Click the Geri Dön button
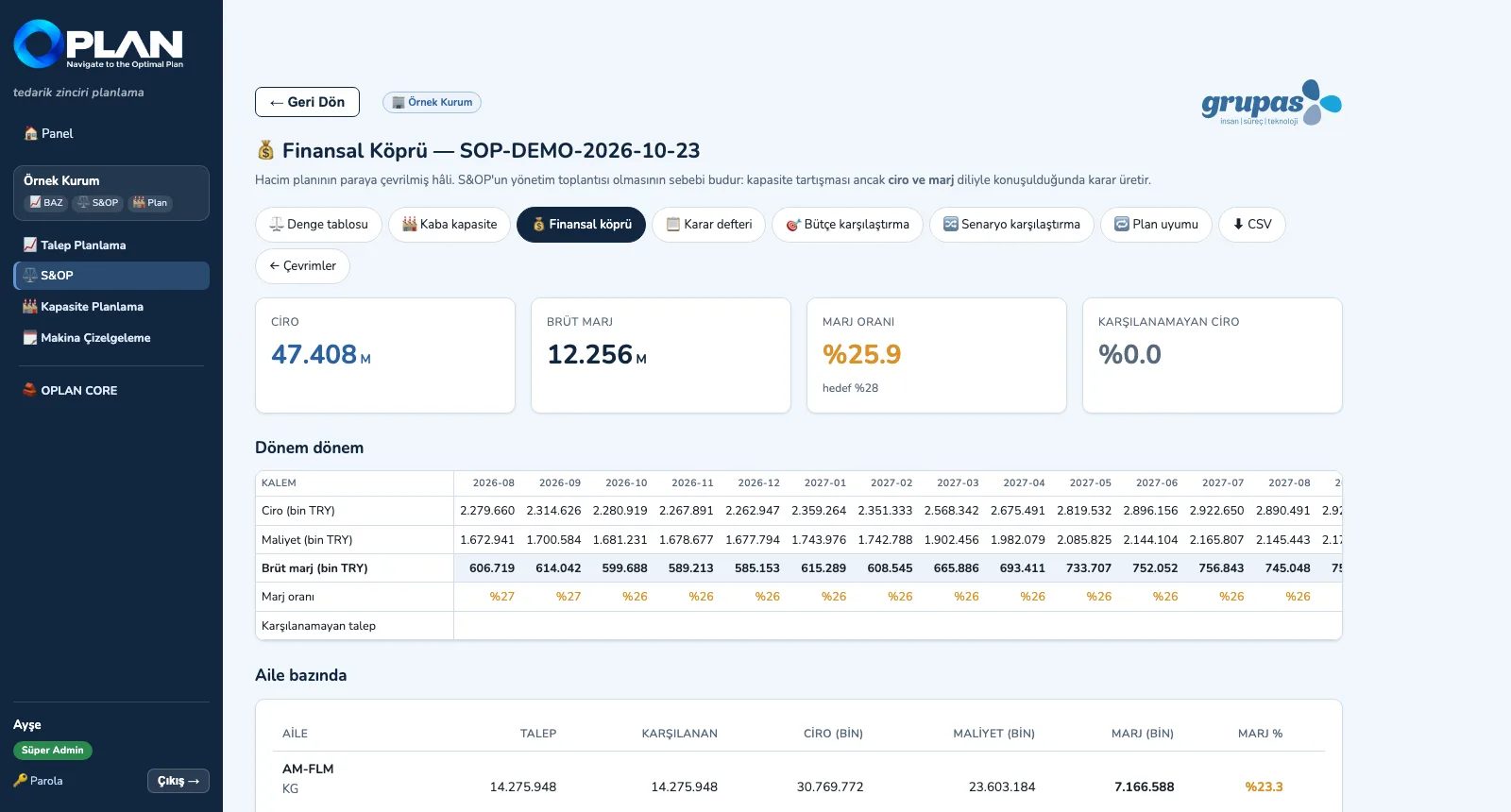 click(307, 102)
